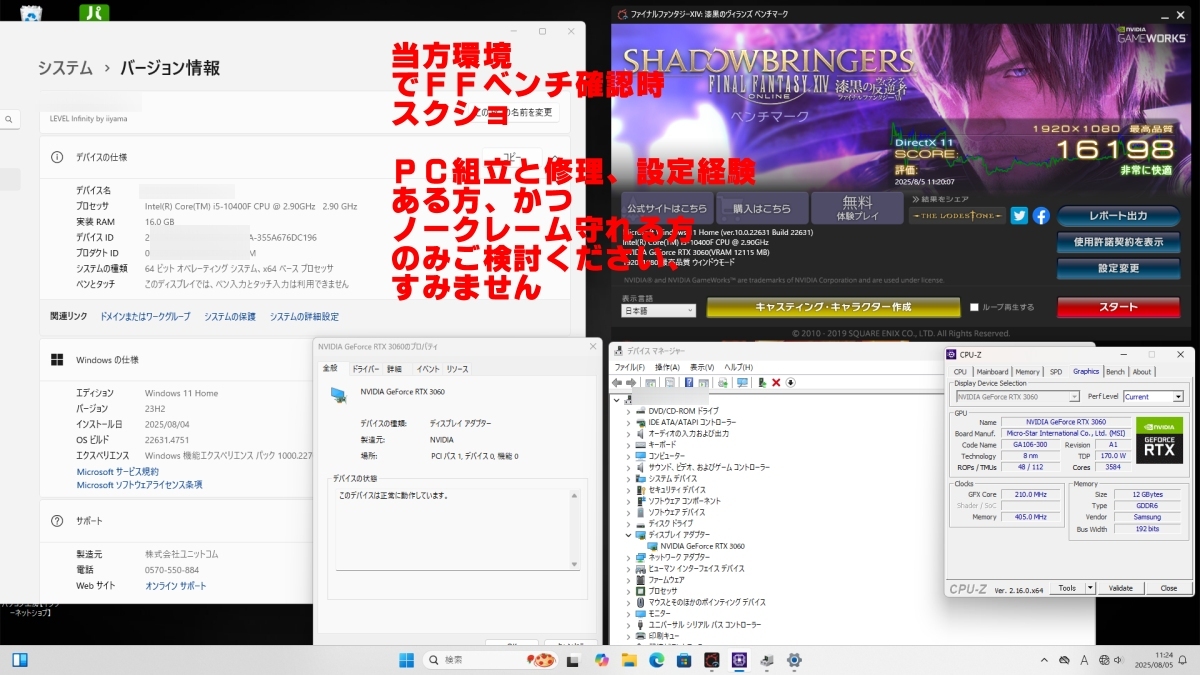Open Perf Level Current dropdown in CPU-Z
The width and height of the screenshot is (1200, 675).
click(1153, 397)
